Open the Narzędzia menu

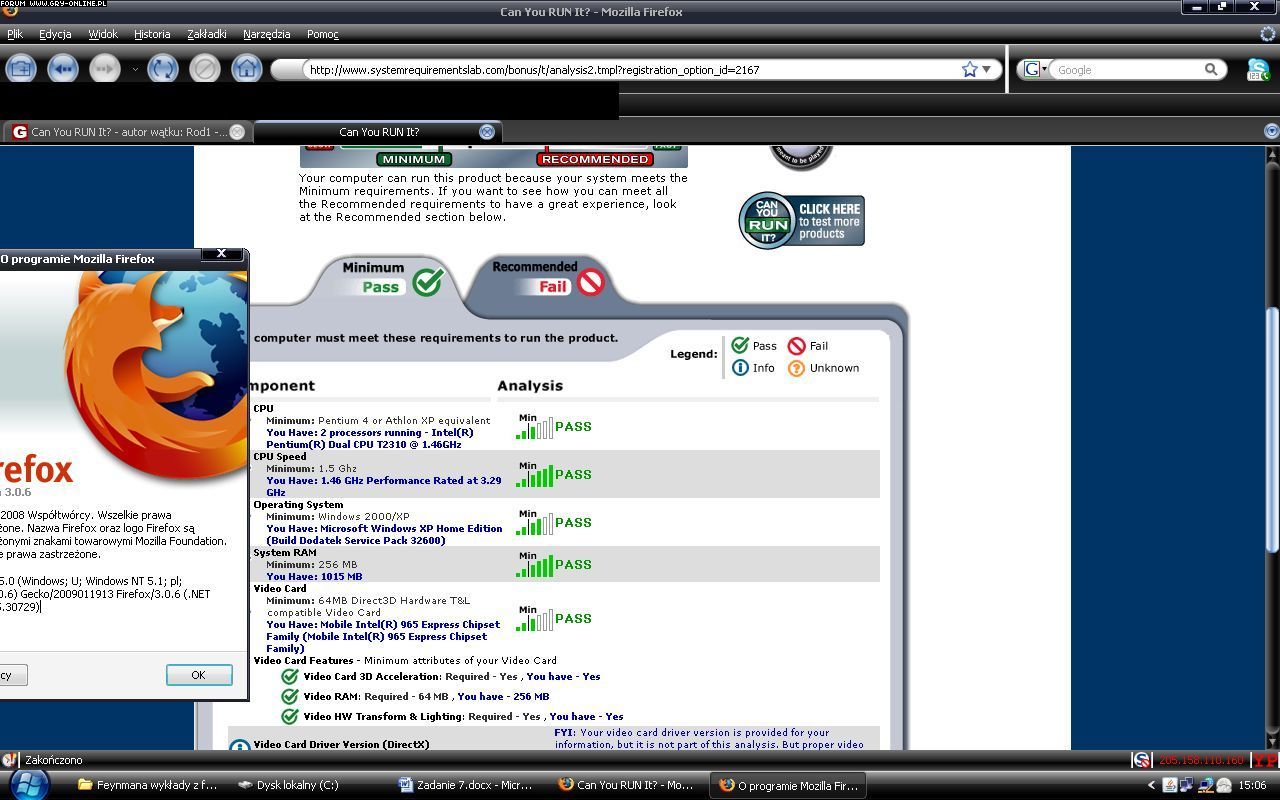pyautogui.click(x=266, y=34)
